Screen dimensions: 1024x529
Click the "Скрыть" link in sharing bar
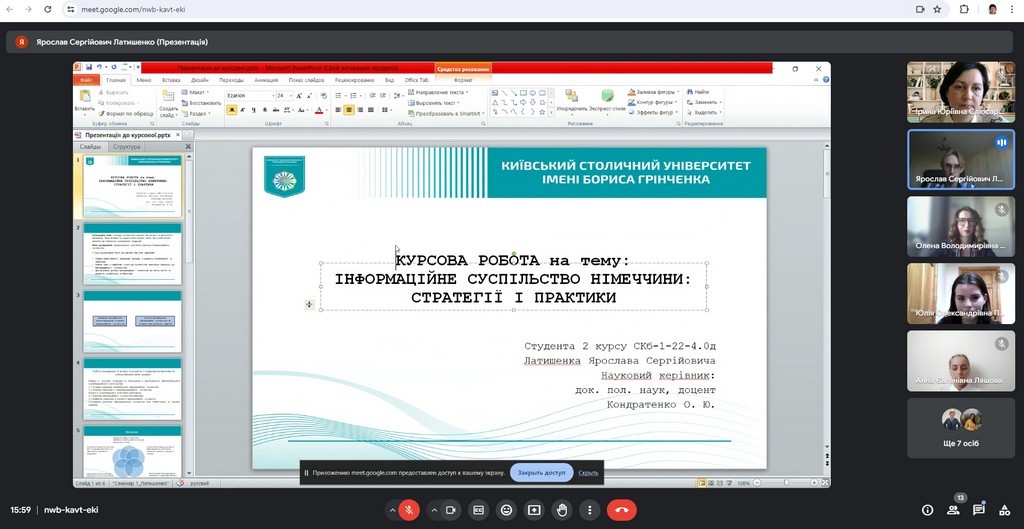coord(588,473)
